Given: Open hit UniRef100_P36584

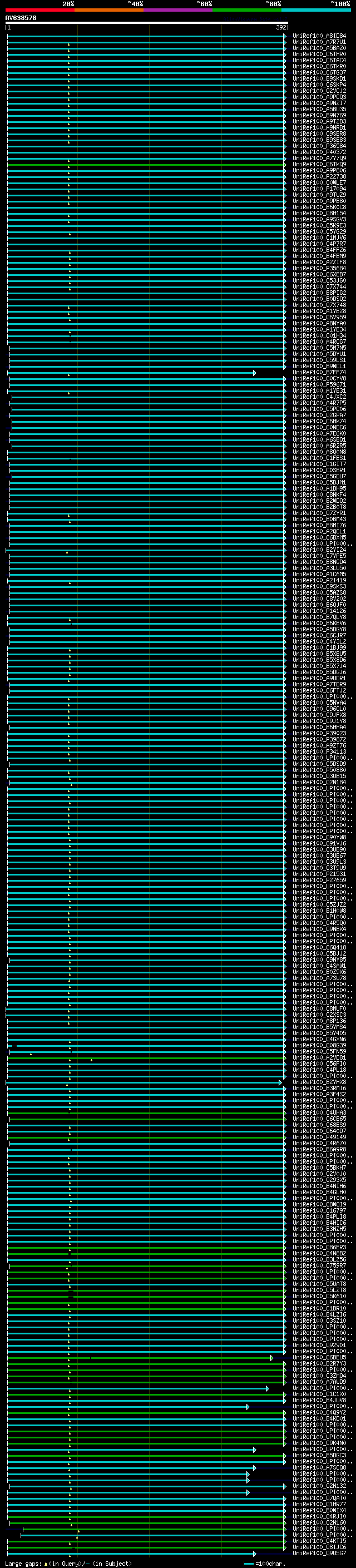Looking at the screenshot, I should tap(319, 146).
